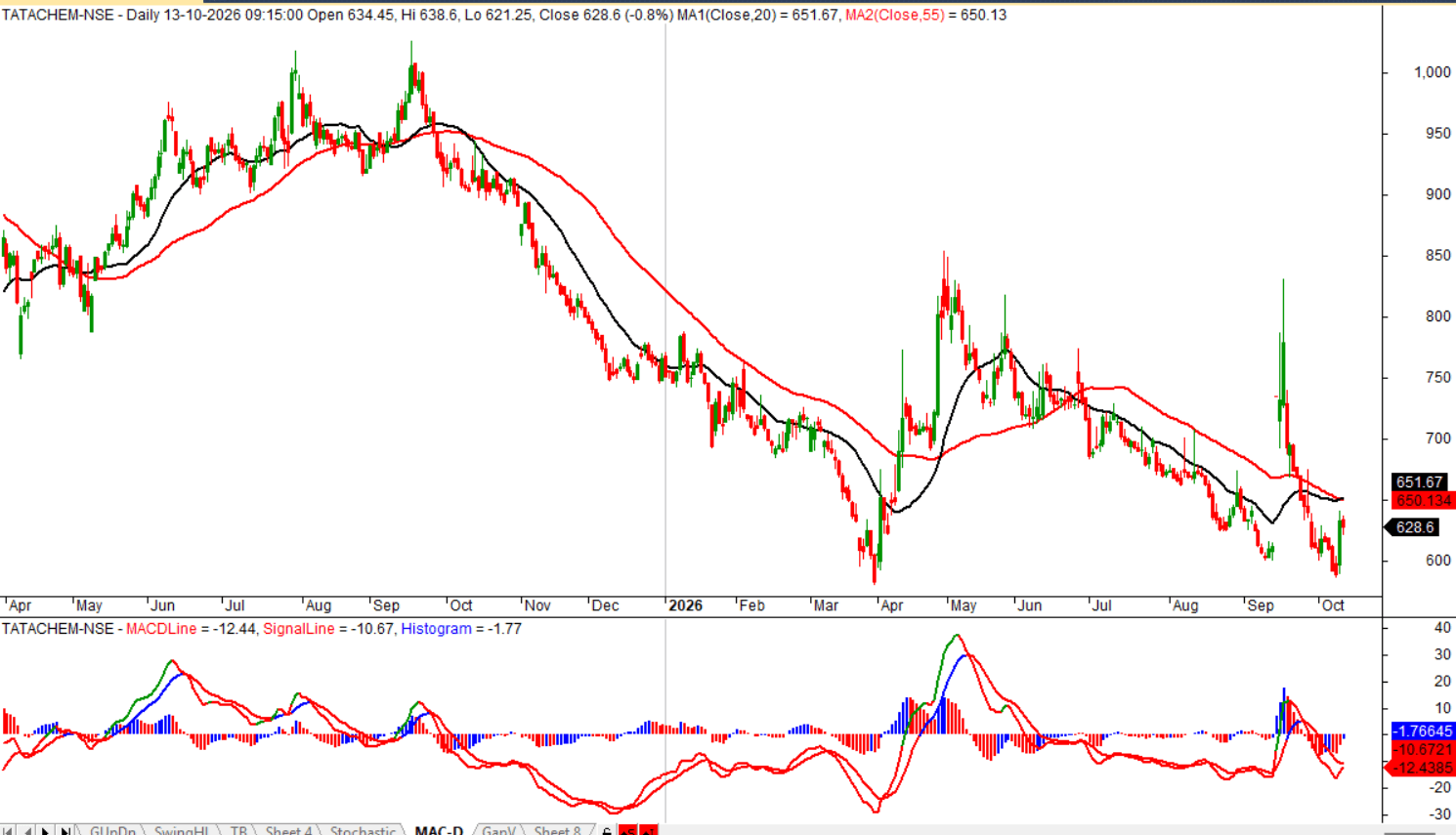Click the 2026 year marker on time axis

pyautogui.click(x=685, y=605)
